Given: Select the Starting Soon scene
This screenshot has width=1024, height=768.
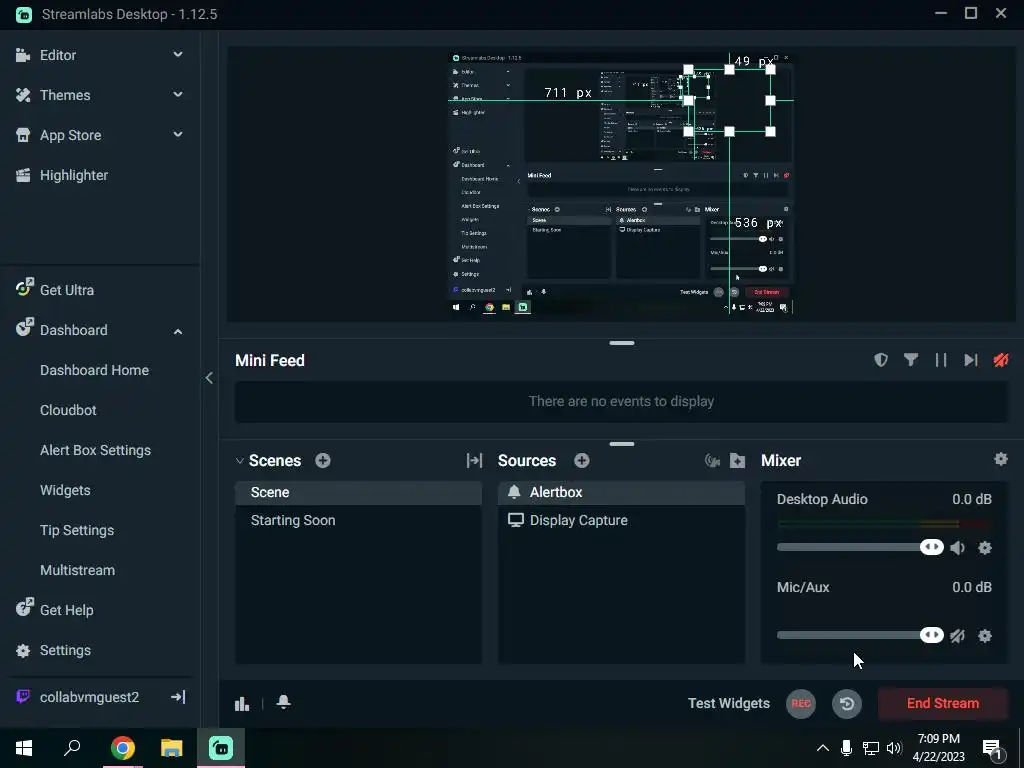Looking at the screenshot, I should 359,520.
